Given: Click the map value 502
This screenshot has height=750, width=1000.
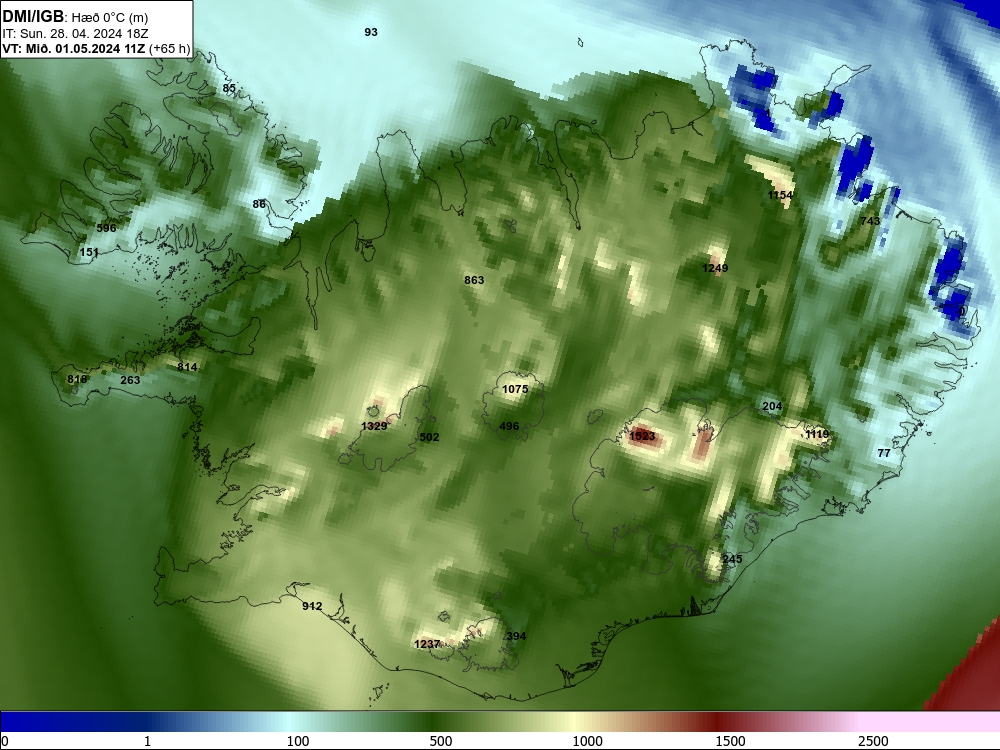Looking at the screenshot, I should pyautogui.click(x=429, y=437).
